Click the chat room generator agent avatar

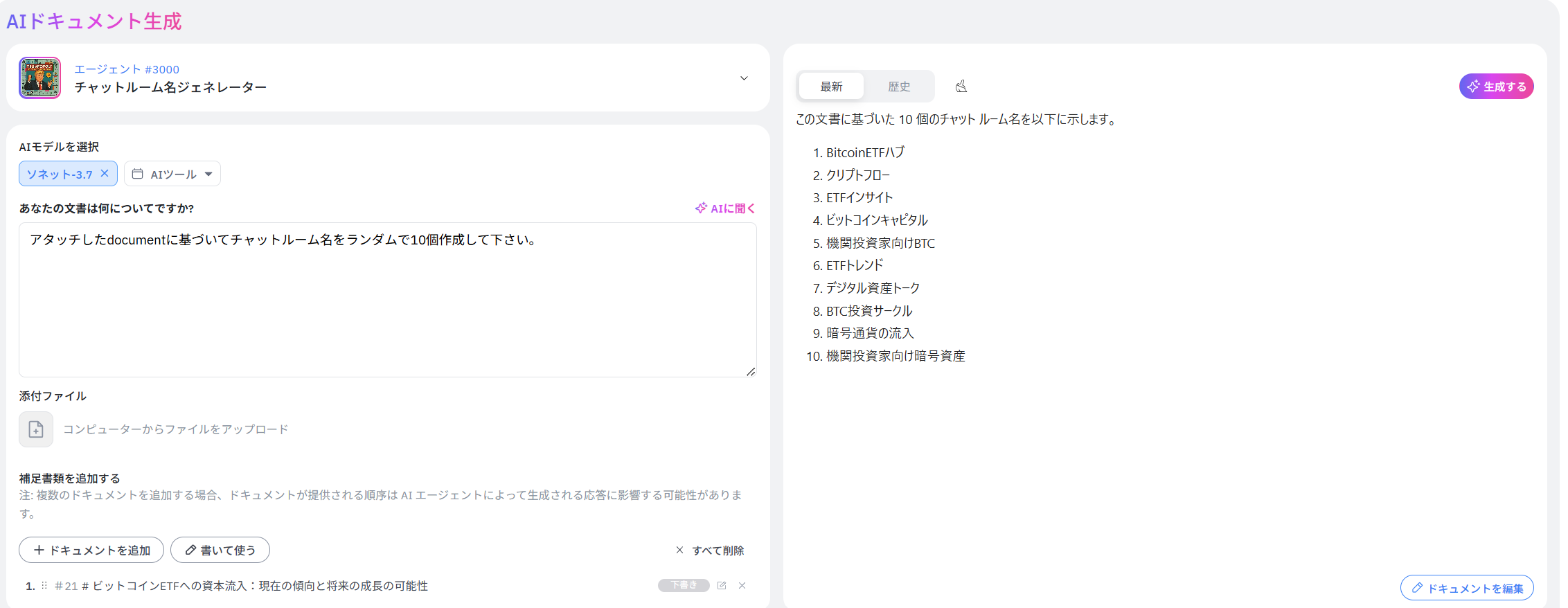40,78
